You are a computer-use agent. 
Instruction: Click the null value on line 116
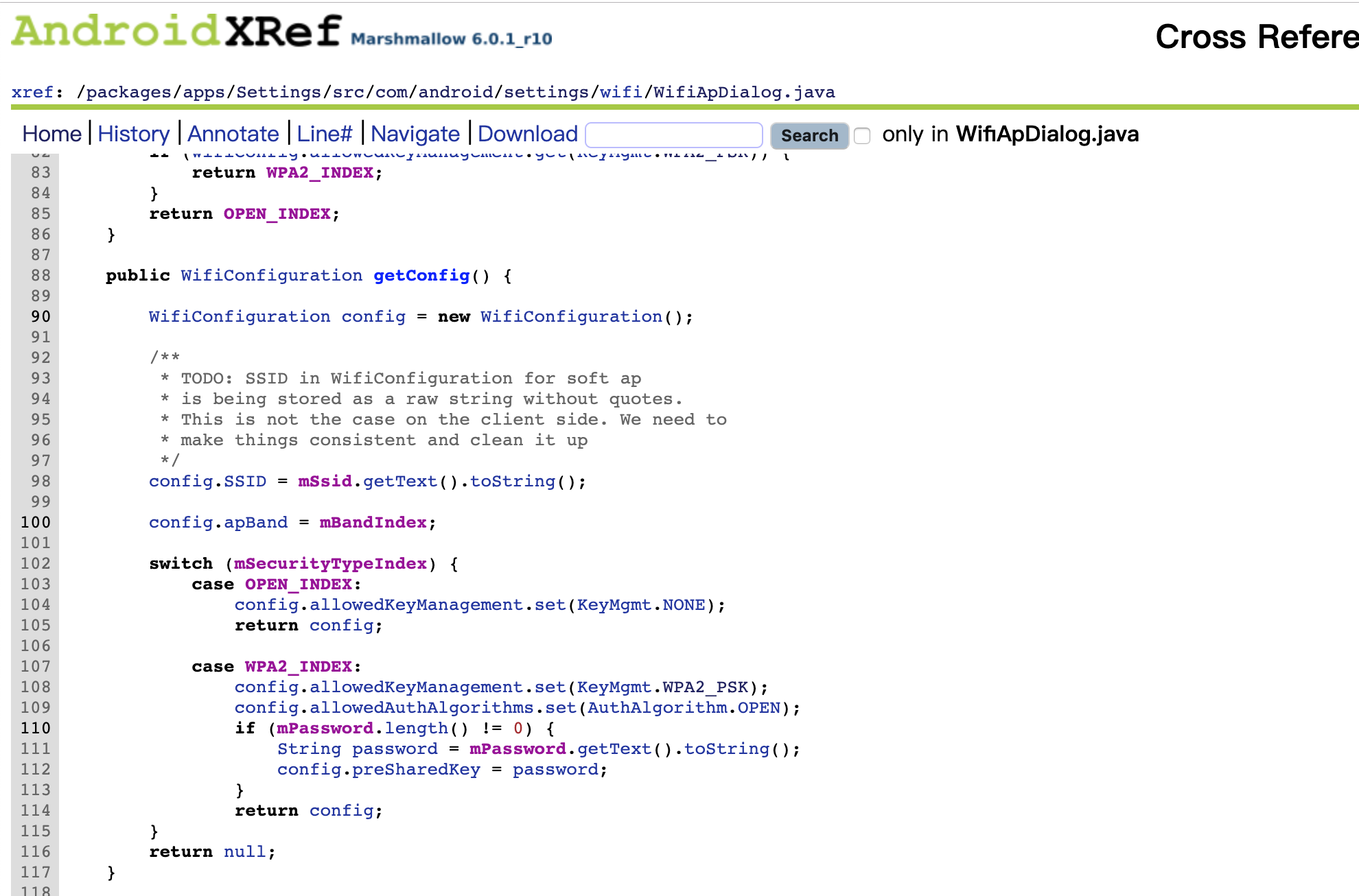click(244, 851)
